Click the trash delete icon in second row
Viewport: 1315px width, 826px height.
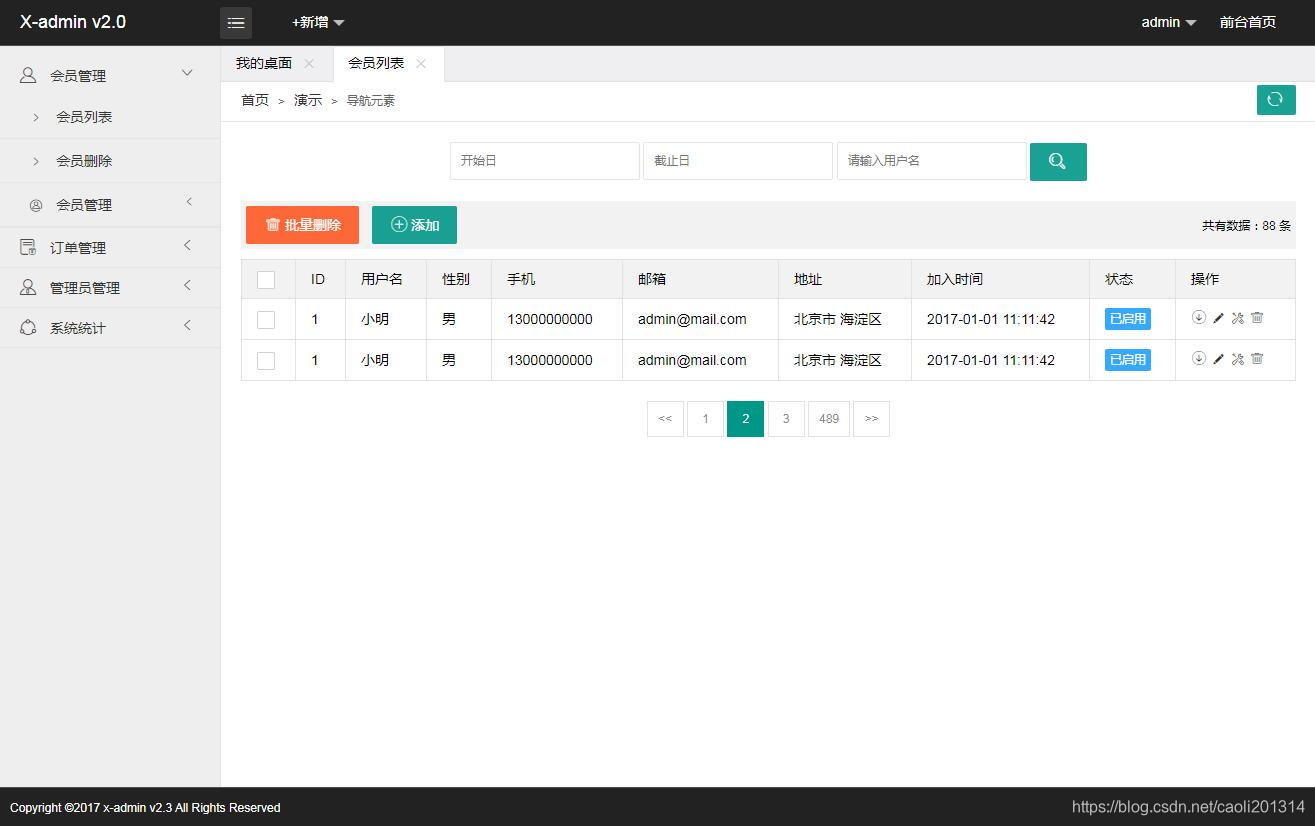point(1257,359)
